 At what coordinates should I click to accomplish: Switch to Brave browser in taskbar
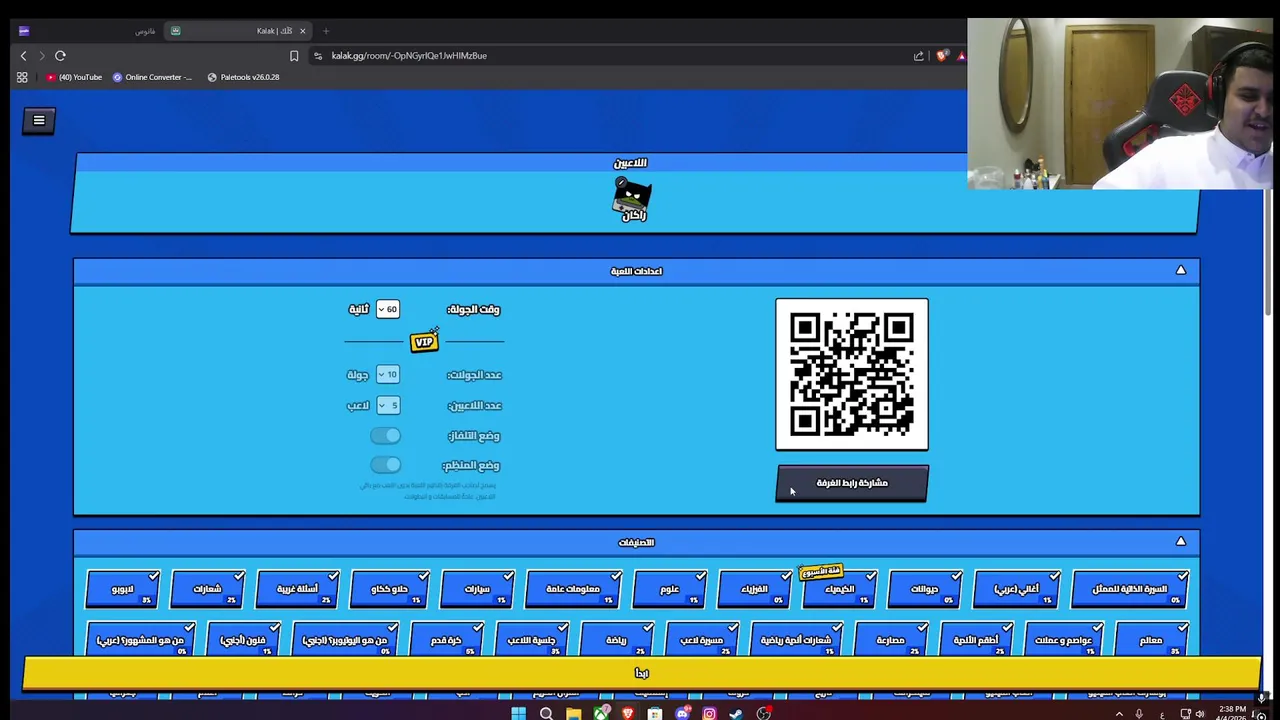[x=628, y=713]
